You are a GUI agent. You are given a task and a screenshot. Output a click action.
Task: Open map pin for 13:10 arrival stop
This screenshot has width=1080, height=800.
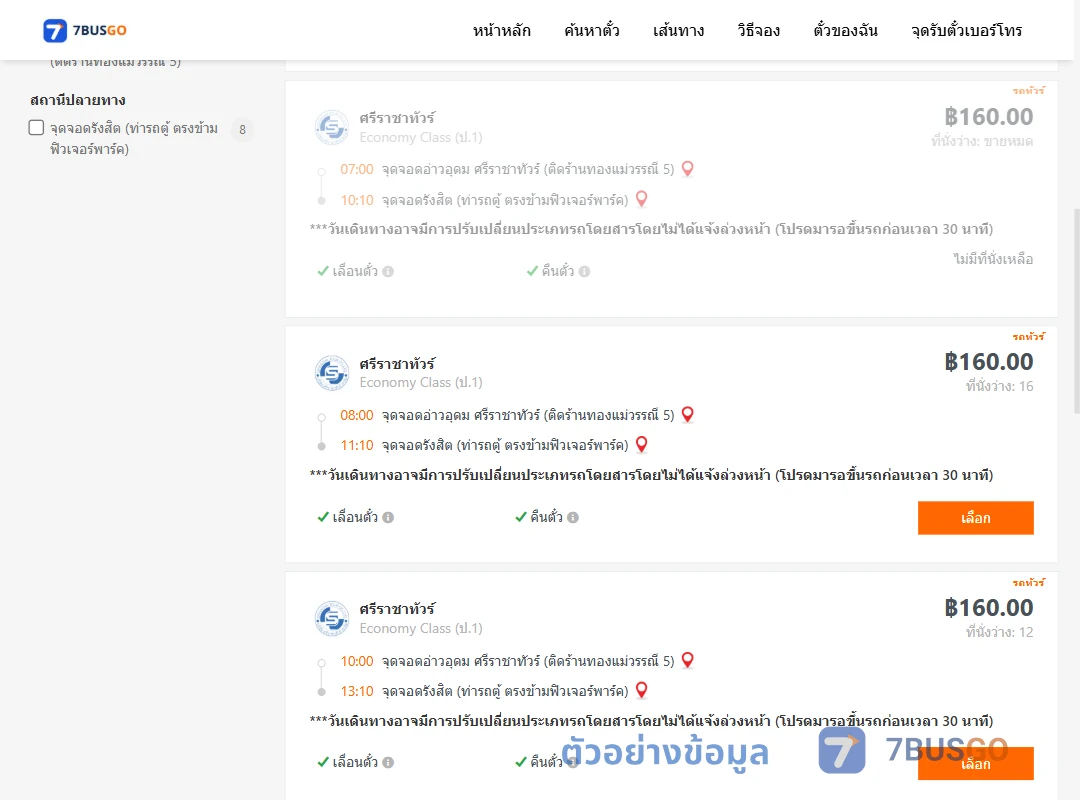(641, 690)
